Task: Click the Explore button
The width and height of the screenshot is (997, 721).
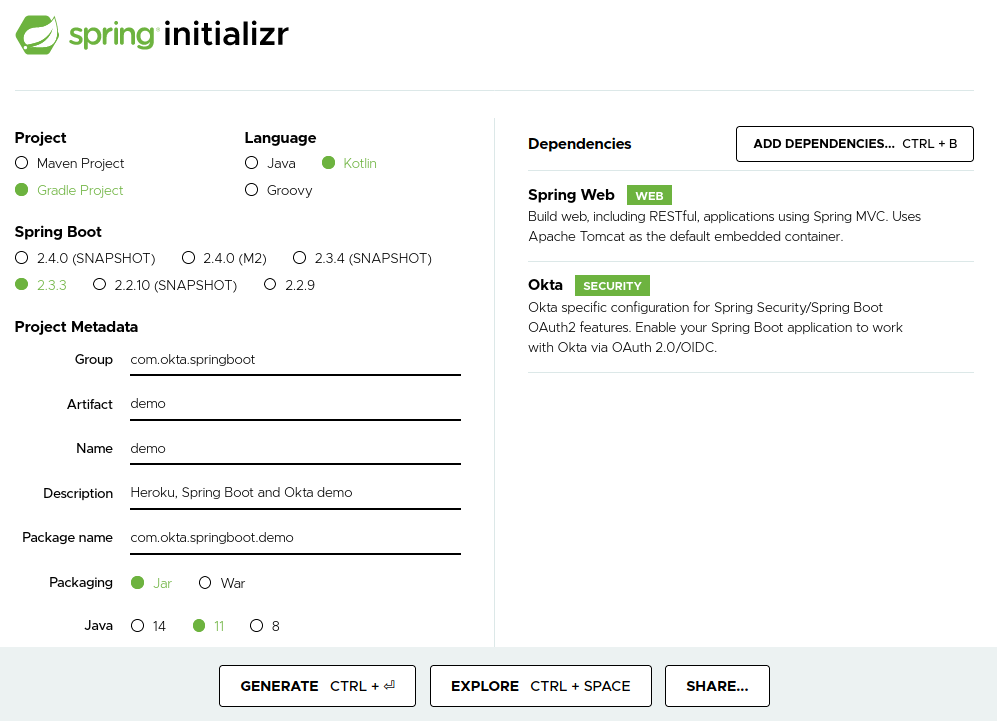Action: click(x=540, y=686)
